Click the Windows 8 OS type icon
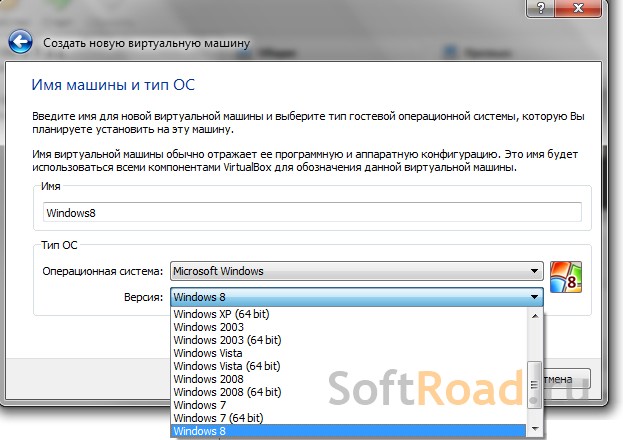This screenshot has width=623, height=440. (566, 277)
